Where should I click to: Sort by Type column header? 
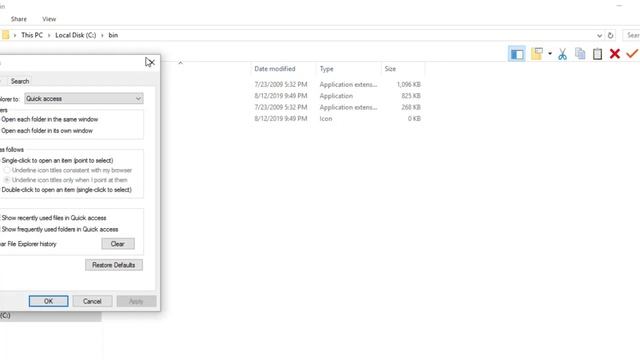[327, 69]
